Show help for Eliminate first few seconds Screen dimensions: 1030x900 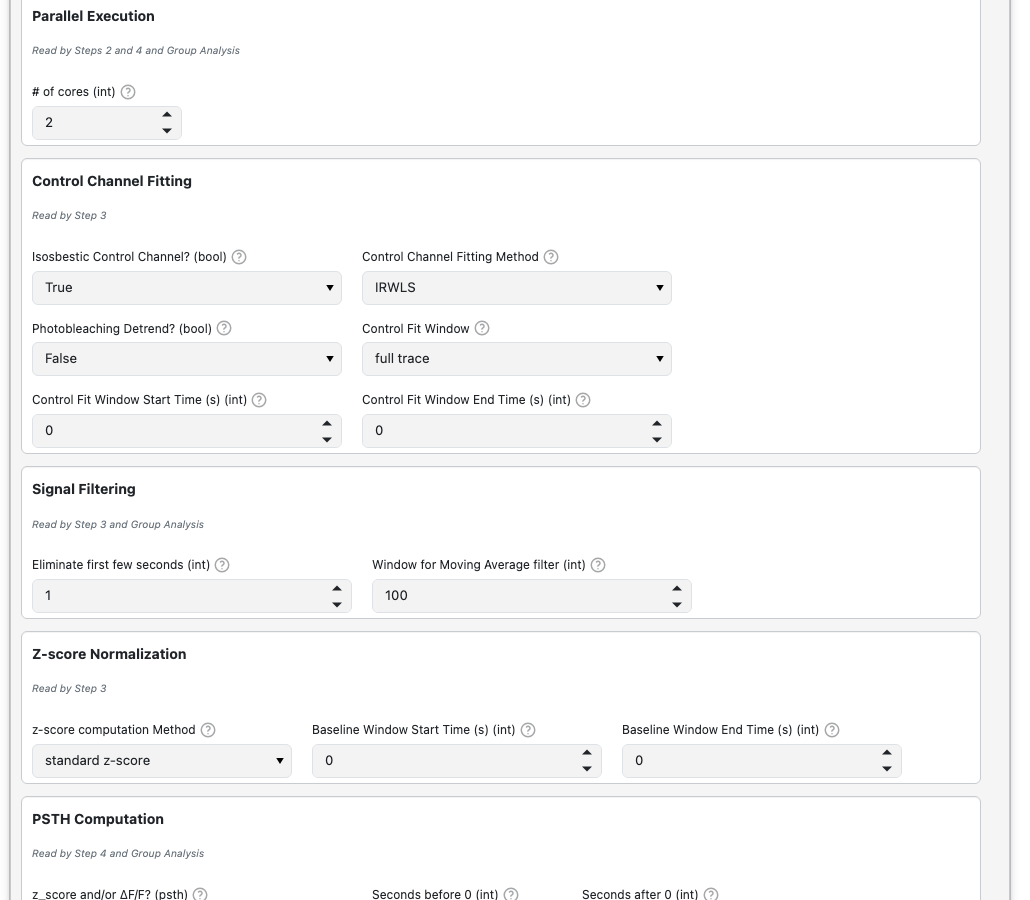[223, 565]
